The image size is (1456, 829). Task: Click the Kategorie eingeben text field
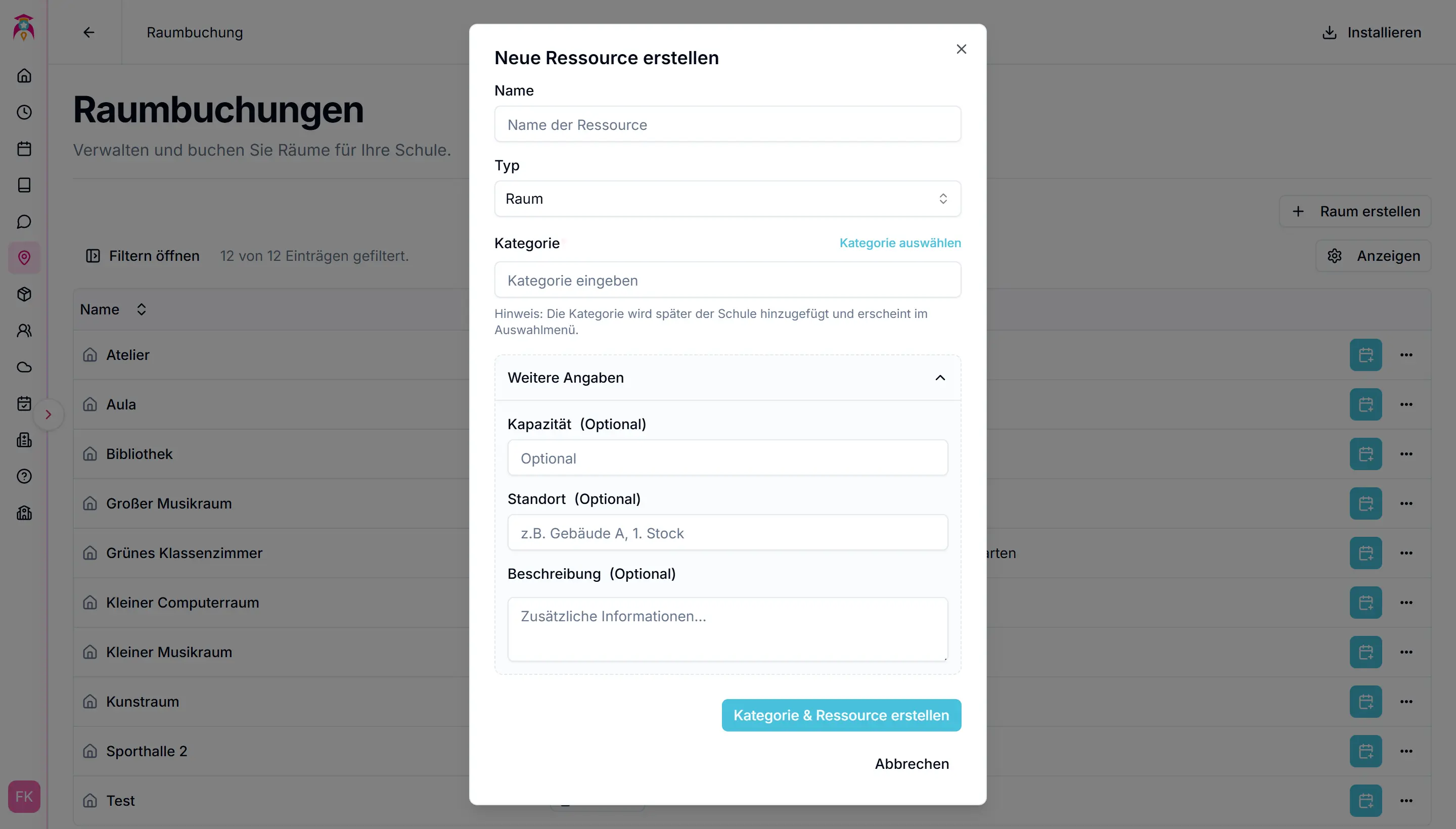tap(727, 280)
